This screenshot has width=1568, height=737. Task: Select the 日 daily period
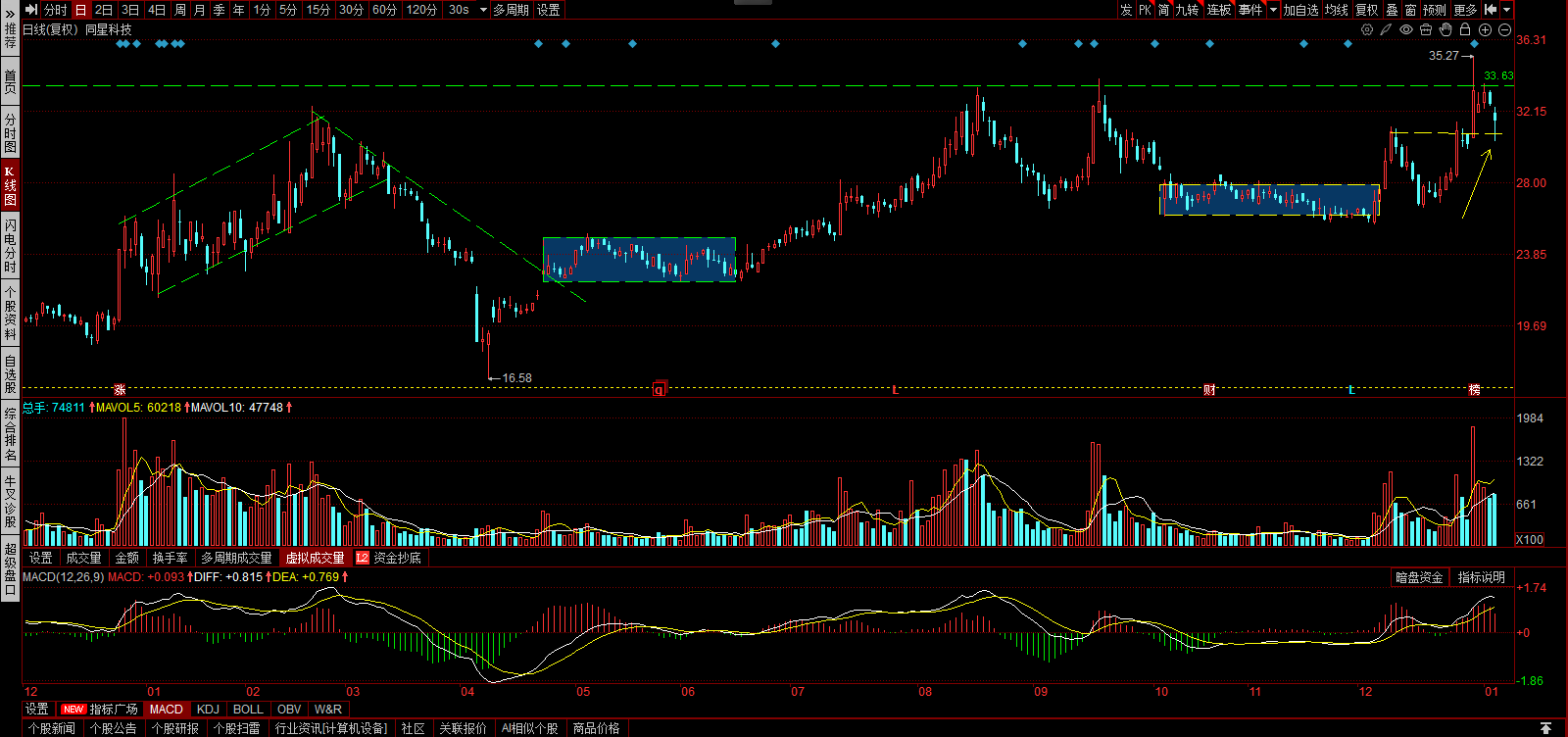80,10
